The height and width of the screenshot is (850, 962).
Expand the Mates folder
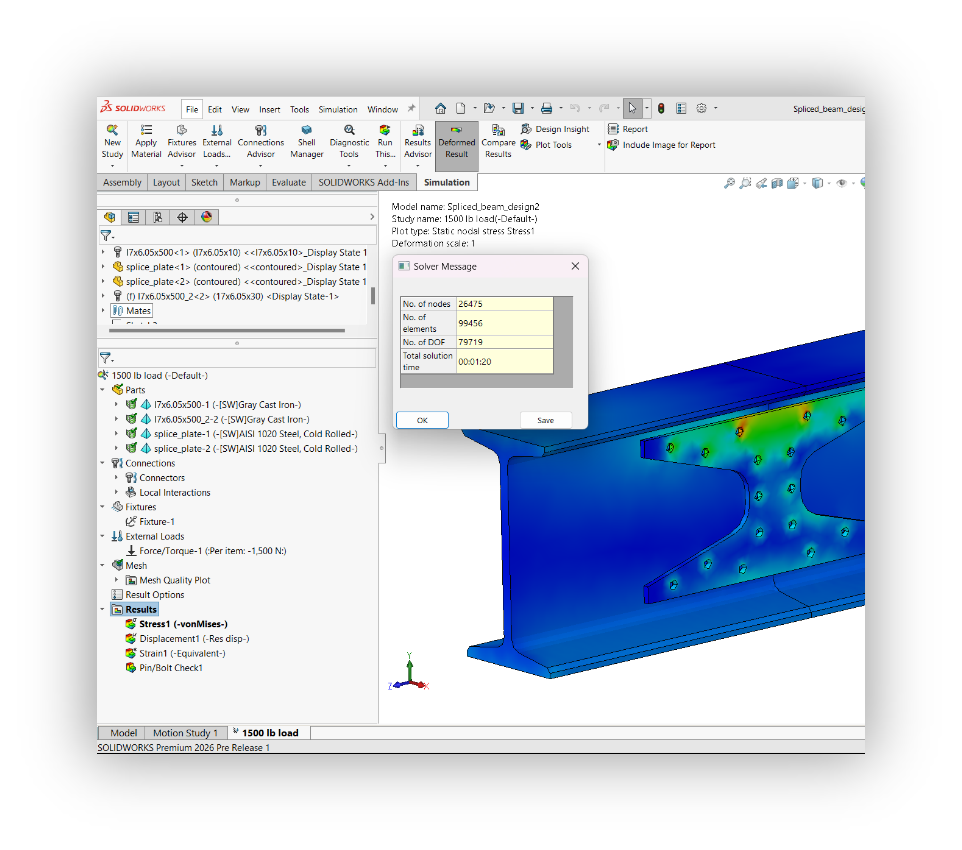[103, 311]
